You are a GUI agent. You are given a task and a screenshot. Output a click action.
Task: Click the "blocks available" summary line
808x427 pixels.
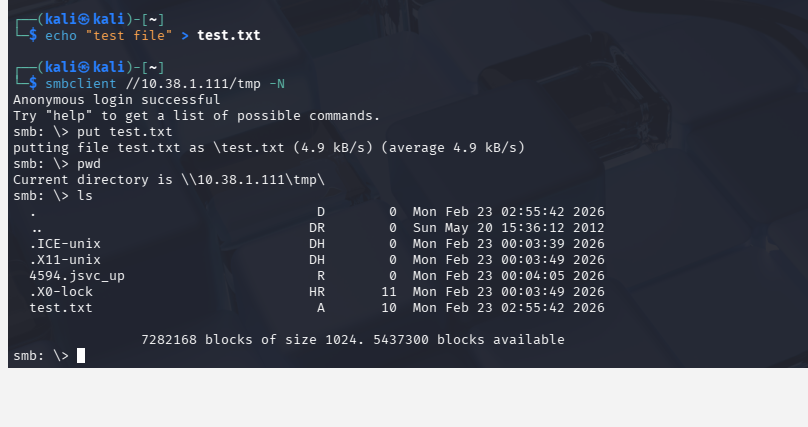[353, 340]
